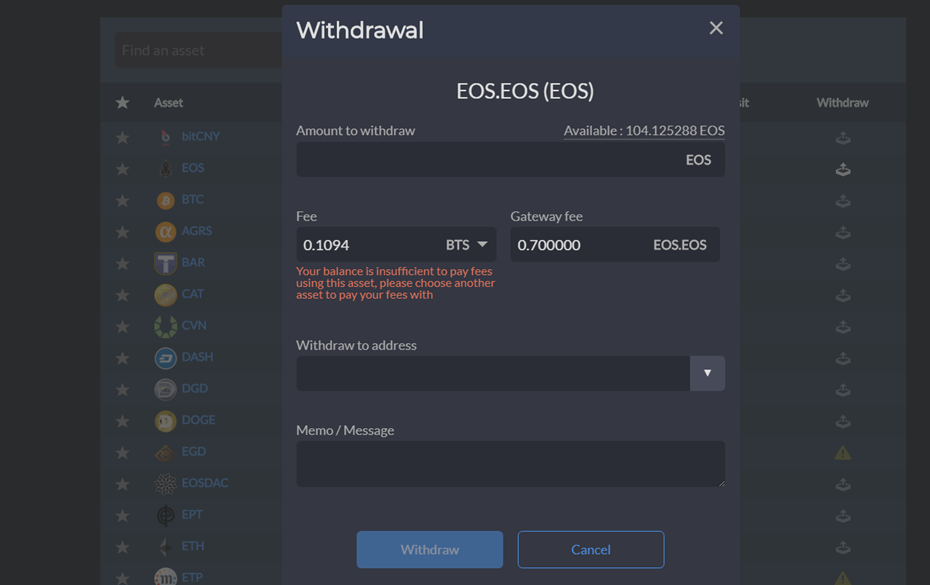Click the ETH diamond icon
The height and width of the screenshot is (585, 930).
(165, 546)
